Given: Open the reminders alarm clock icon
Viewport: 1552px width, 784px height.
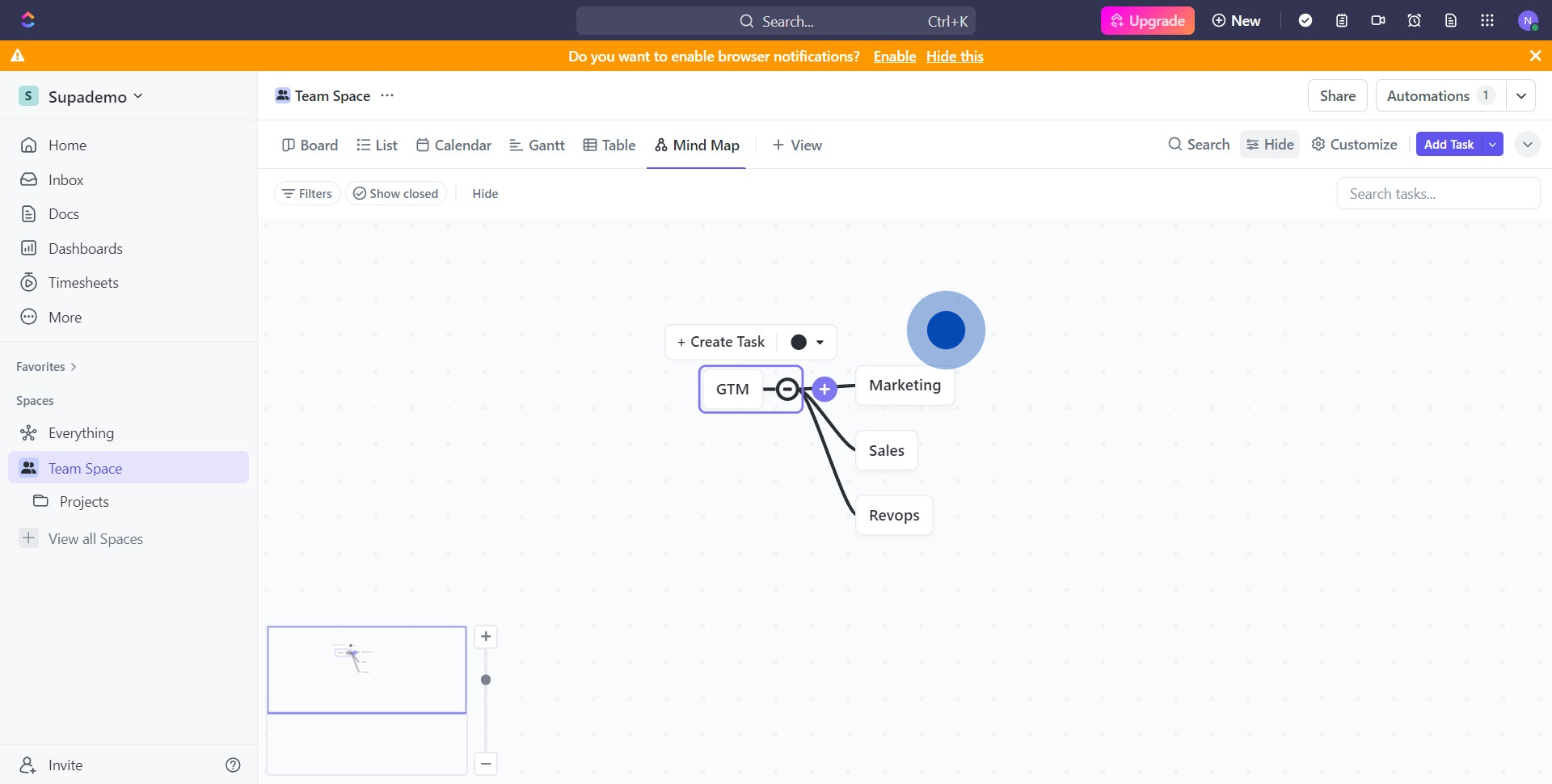Looking at the screenshot, I should [x=1415, y=21].
